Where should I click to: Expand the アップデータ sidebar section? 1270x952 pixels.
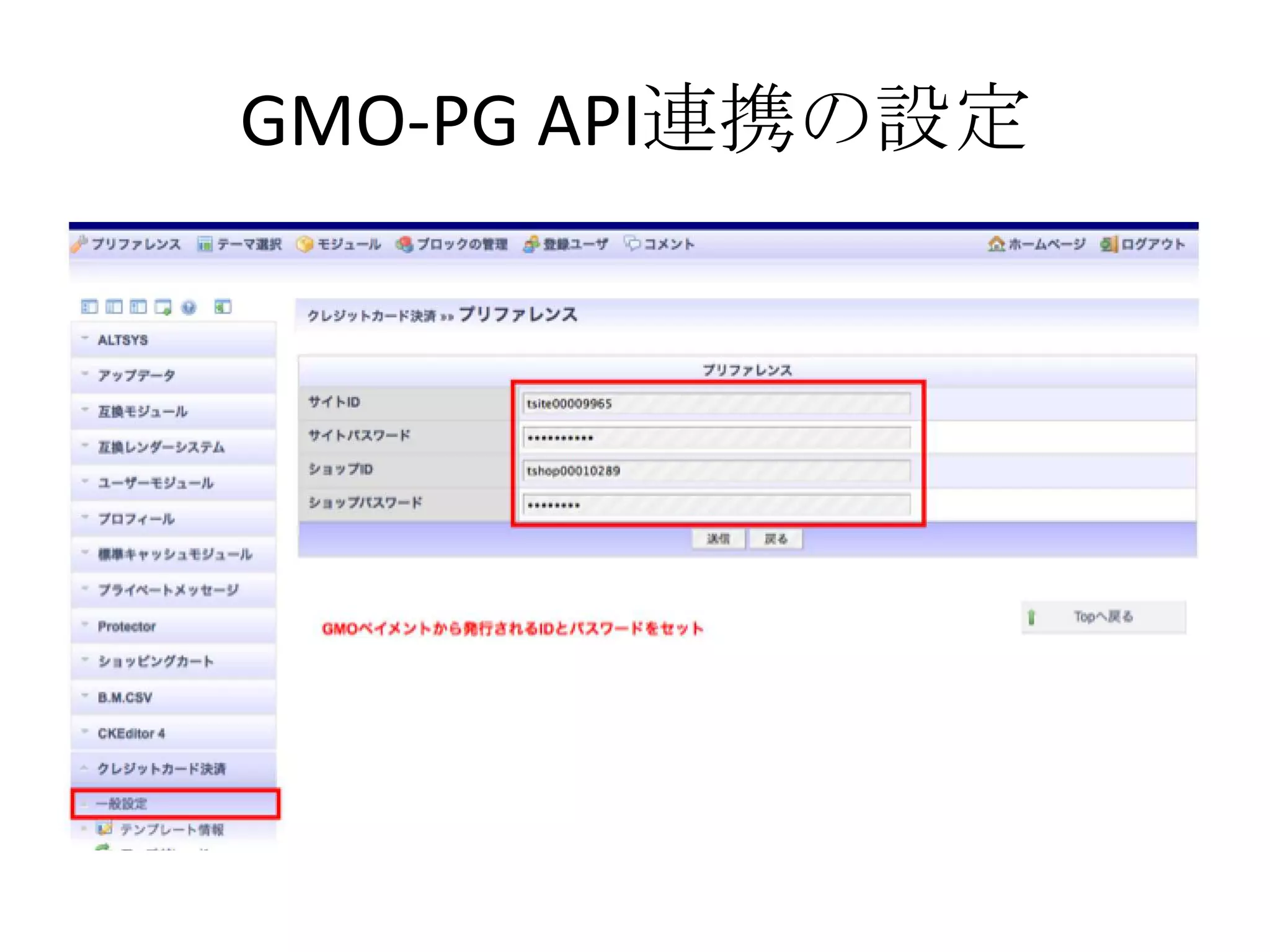point(174,376)
